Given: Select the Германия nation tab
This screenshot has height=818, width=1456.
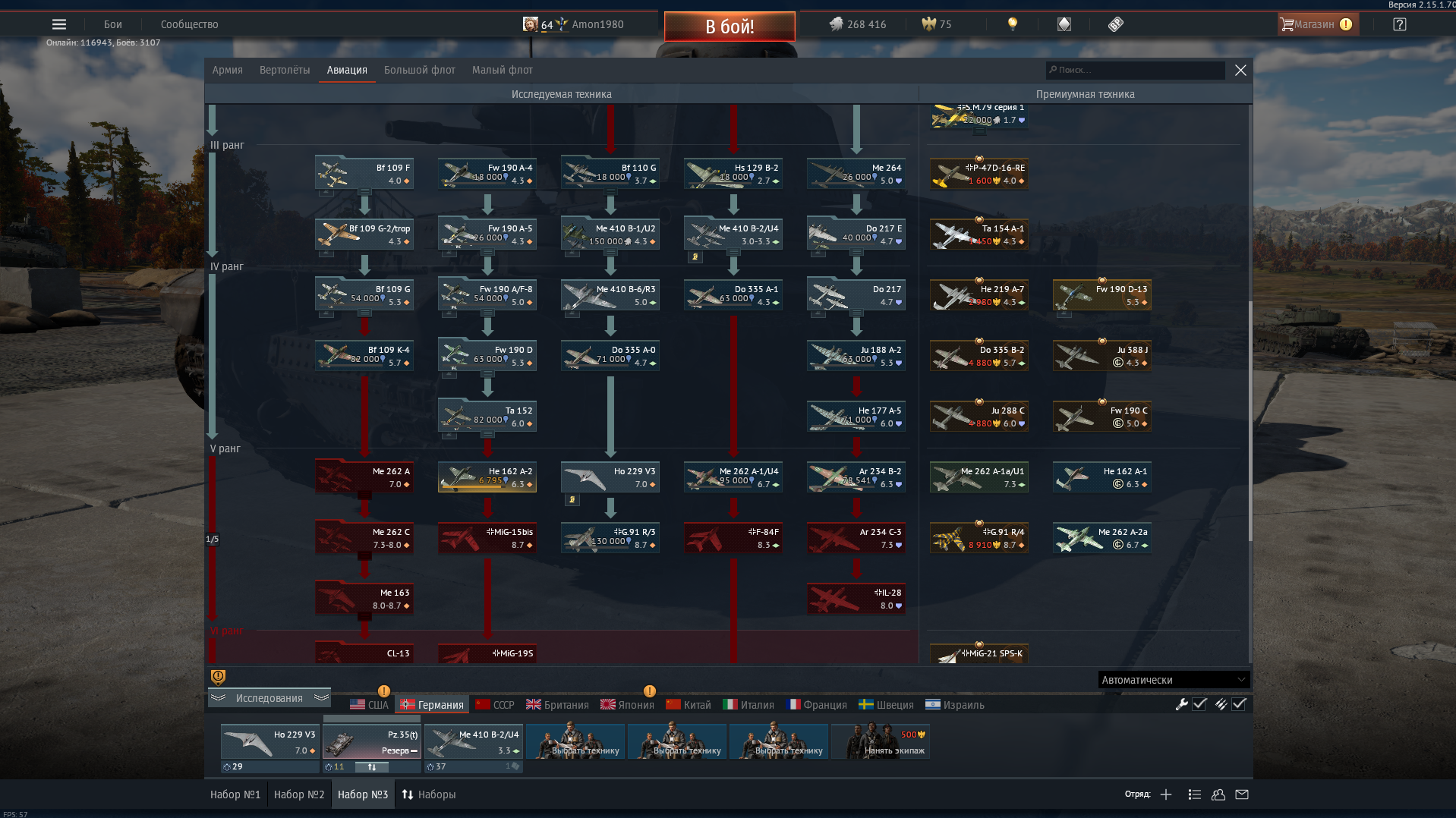Looking at the screenshot, I should pos(433,705).
